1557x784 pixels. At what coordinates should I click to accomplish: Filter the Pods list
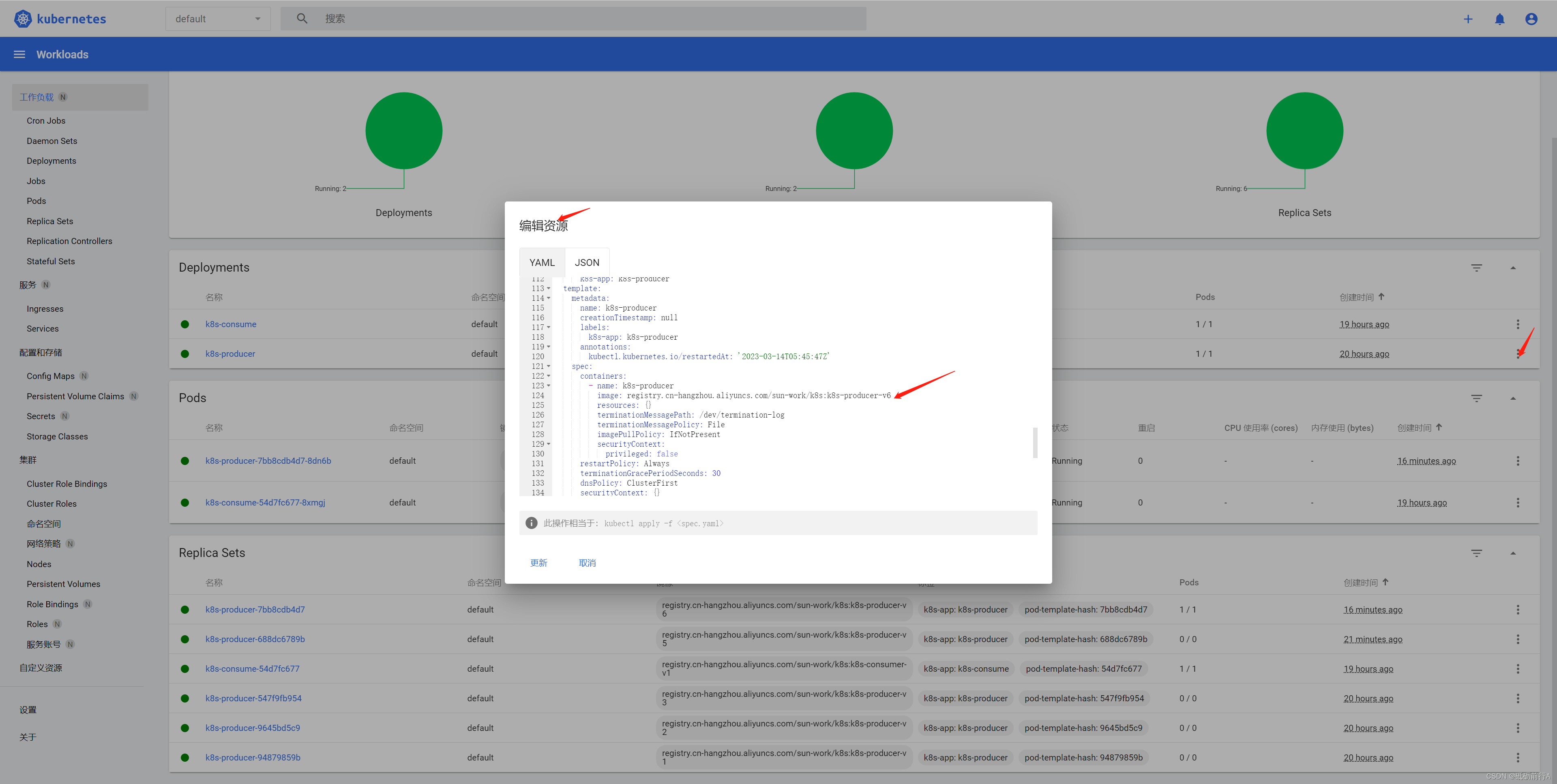[x=1476, y=398]
